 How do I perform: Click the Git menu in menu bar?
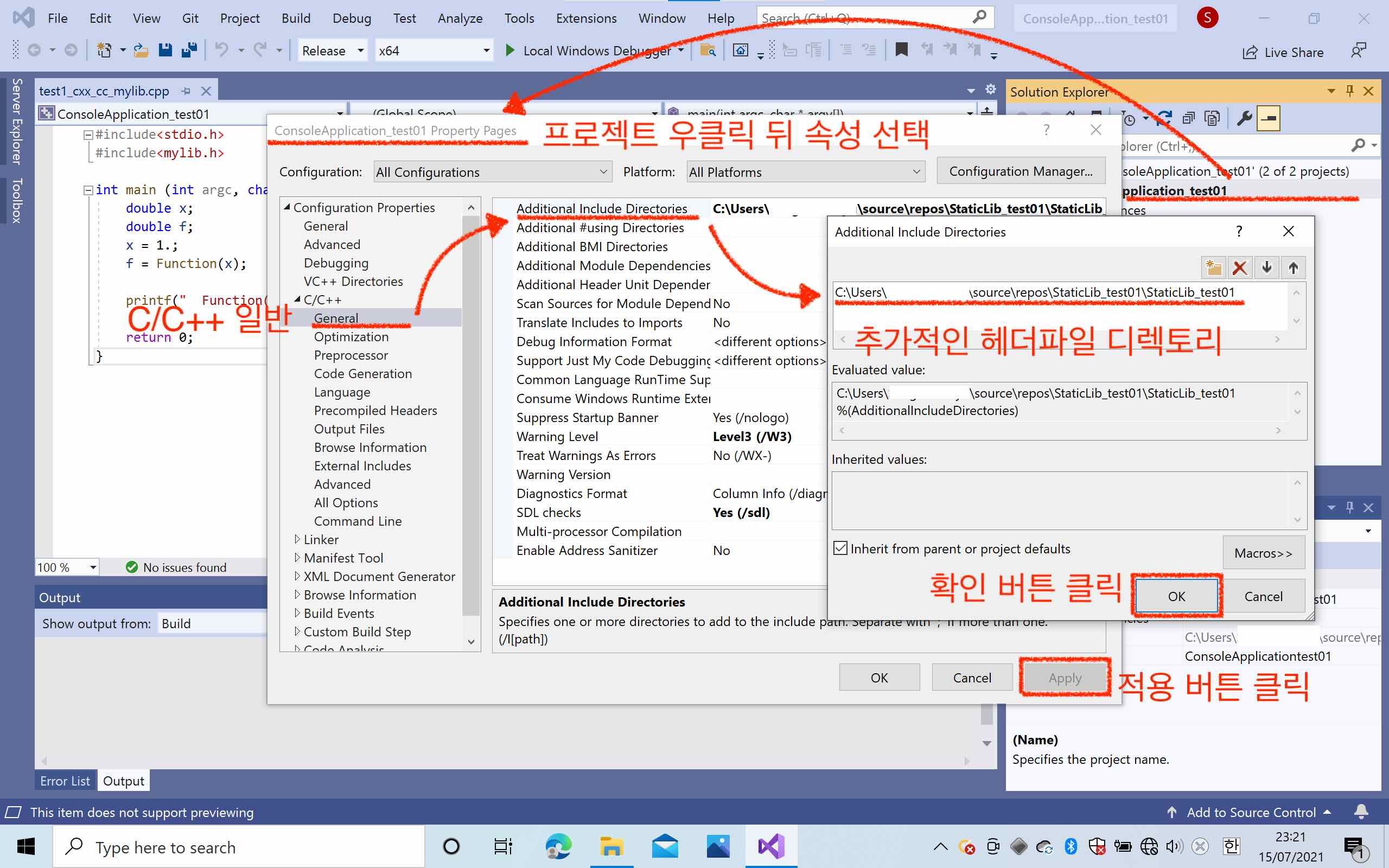(192, 18)
